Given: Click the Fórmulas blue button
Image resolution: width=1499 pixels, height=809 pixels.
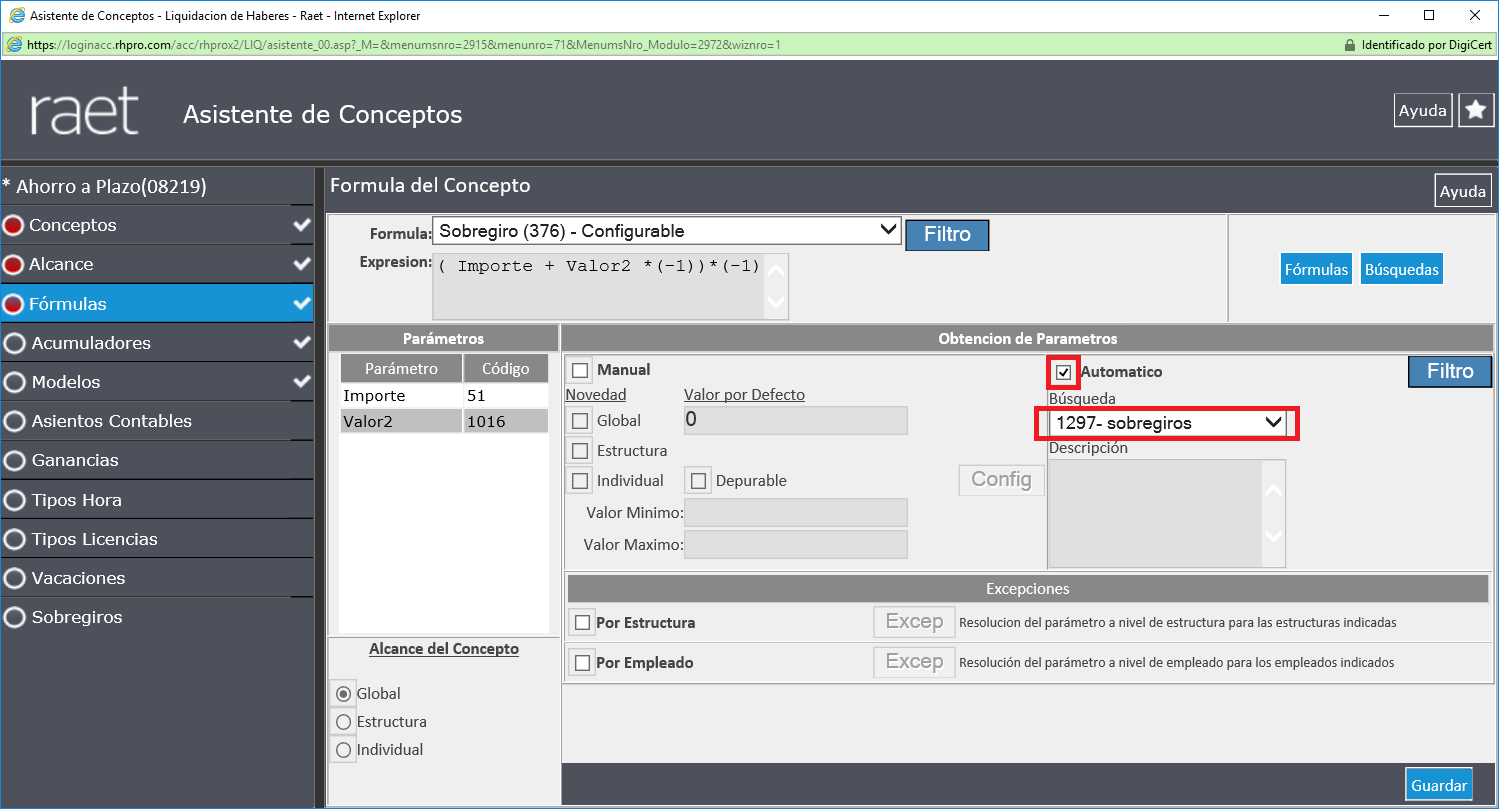Looking at the screenshot, I should (1317, 269).
